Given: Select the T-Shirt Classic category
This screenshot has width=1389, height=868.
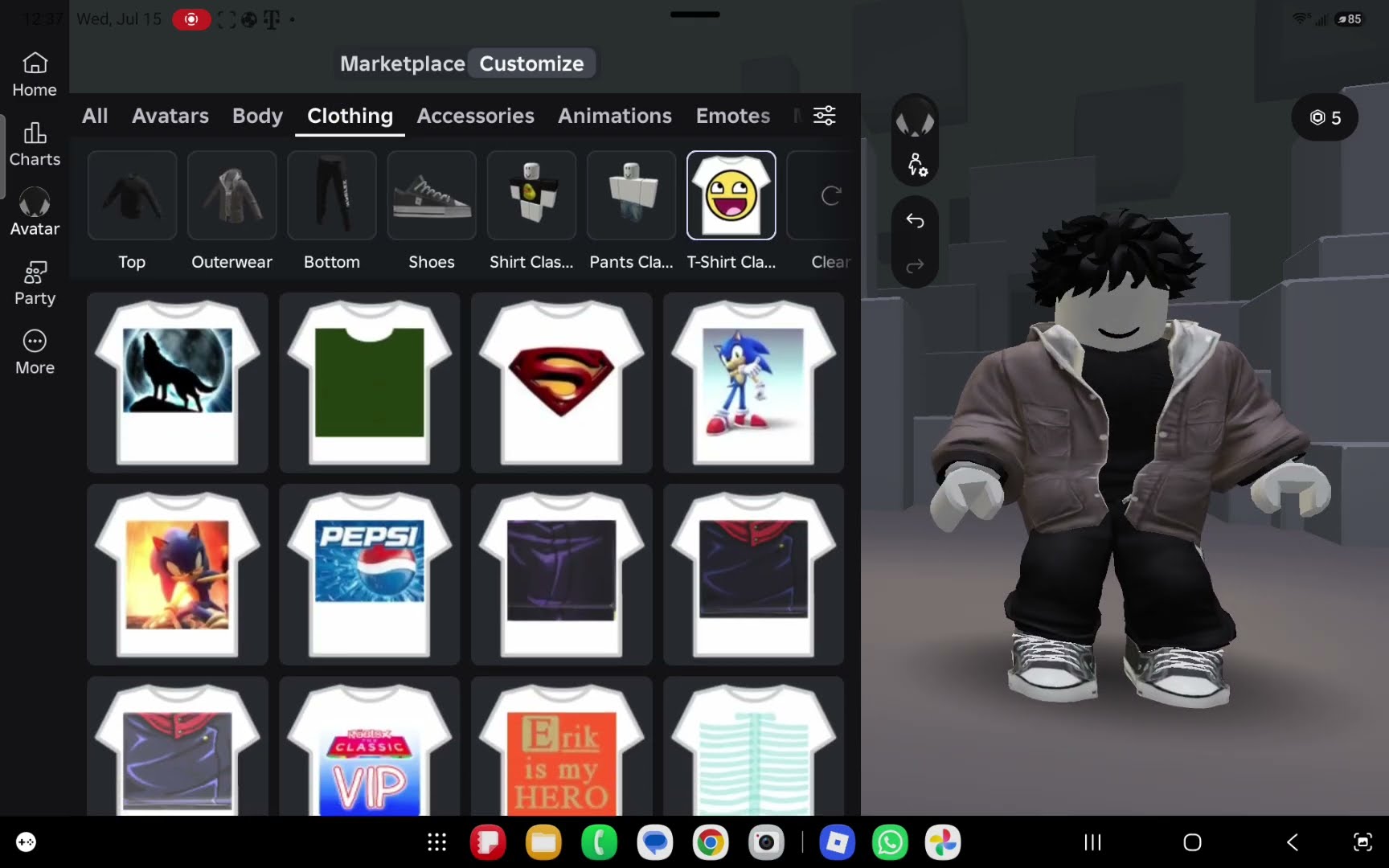Looking at the screenshot, I should pyautogui.click(x=731, y=212).
